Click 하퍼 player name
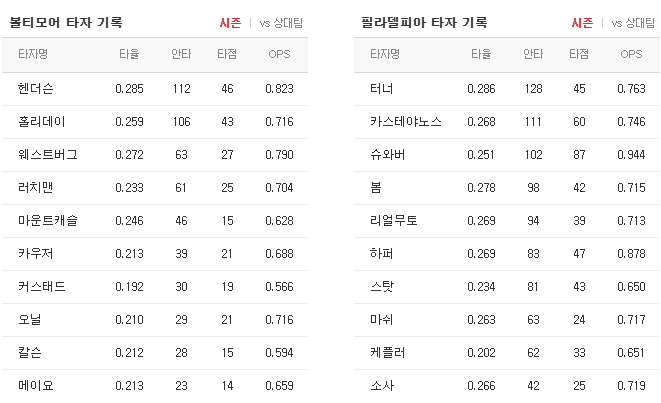Image resolution: width=661 pixels, height=403 pixels. pos(382,254)
